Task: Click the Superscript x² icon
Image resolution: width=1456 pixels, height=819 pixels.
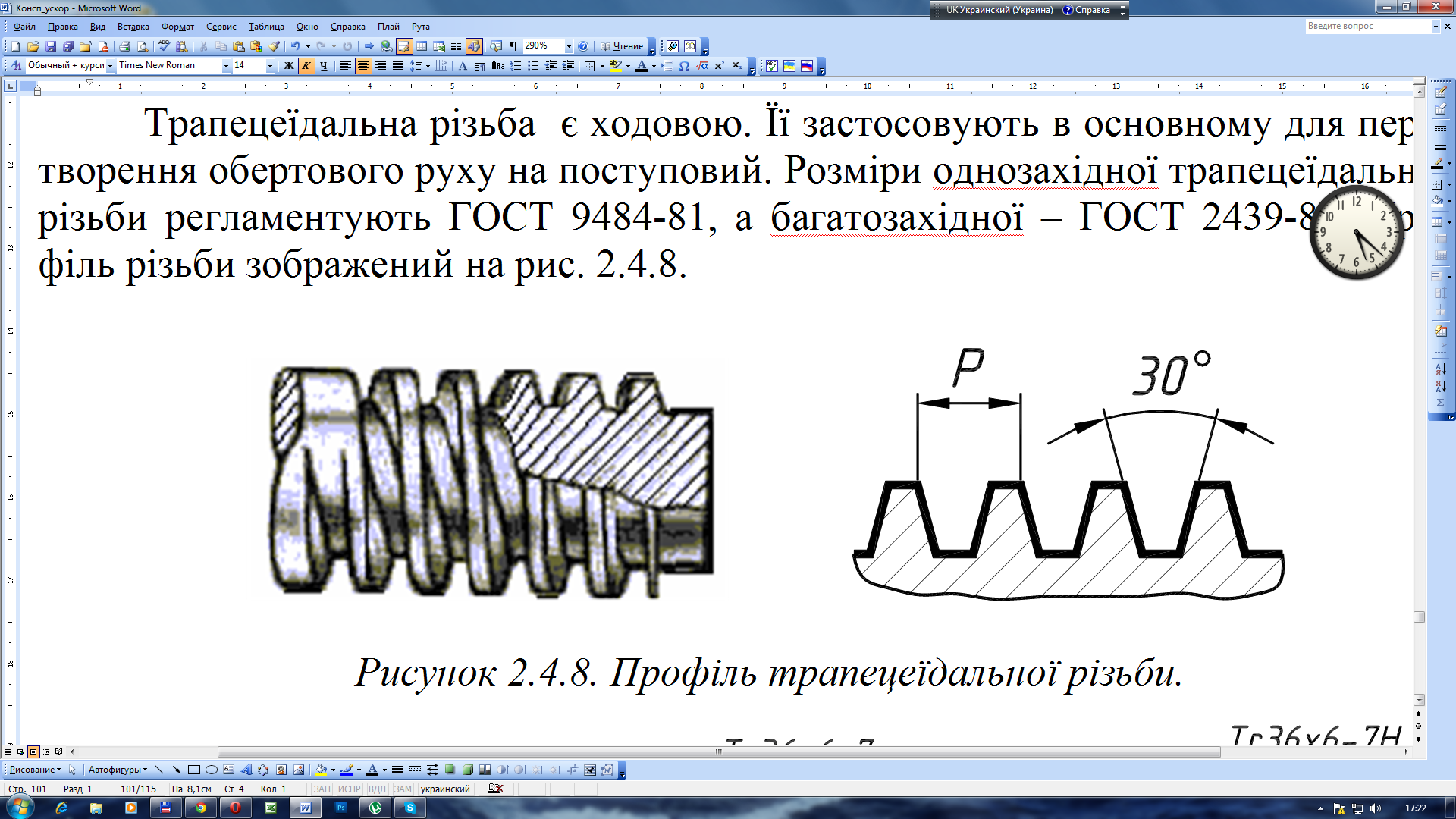Action: click(x=719, y=66)
